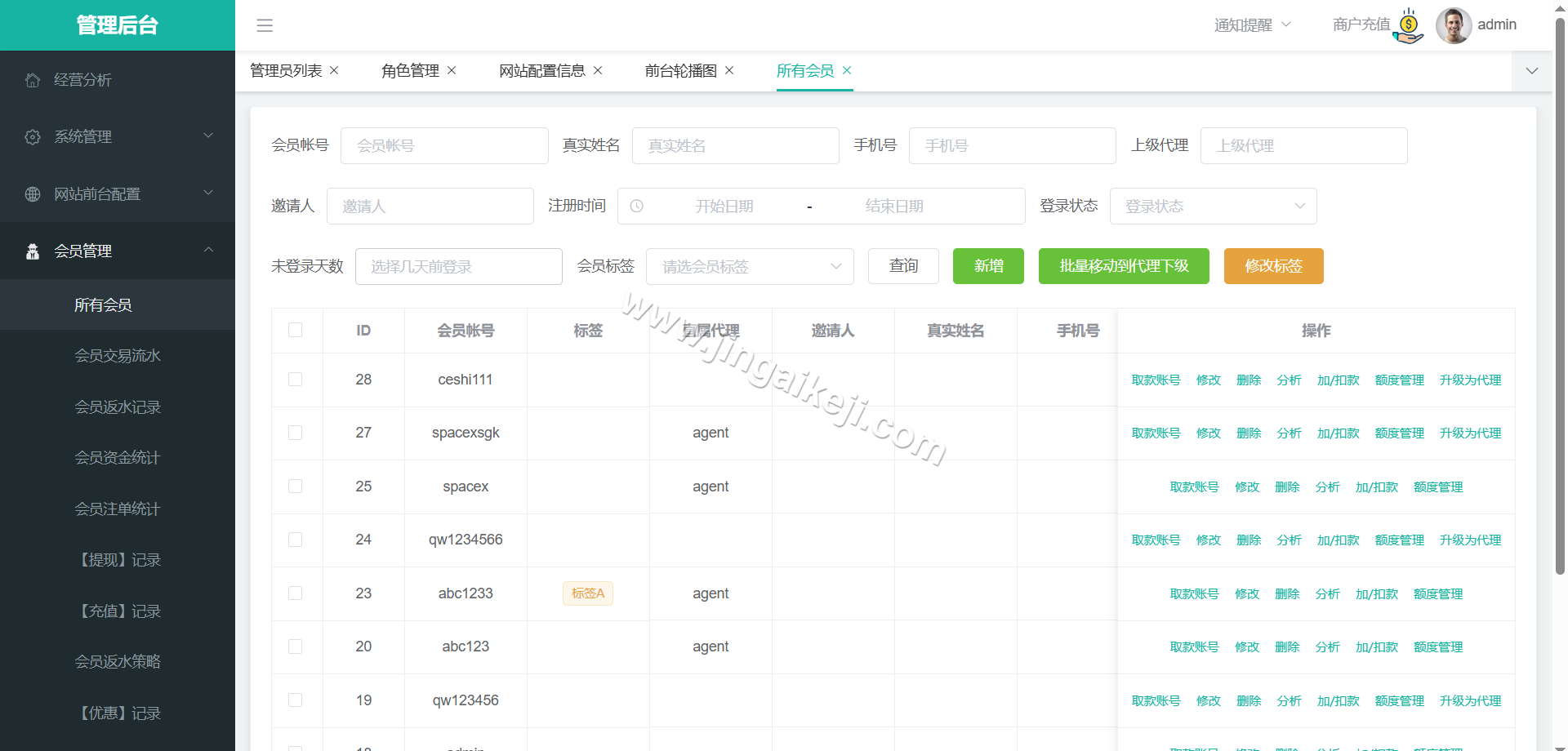Click the hamburger menu icon
The image size is (1568, 751).
tap(264, 25)
